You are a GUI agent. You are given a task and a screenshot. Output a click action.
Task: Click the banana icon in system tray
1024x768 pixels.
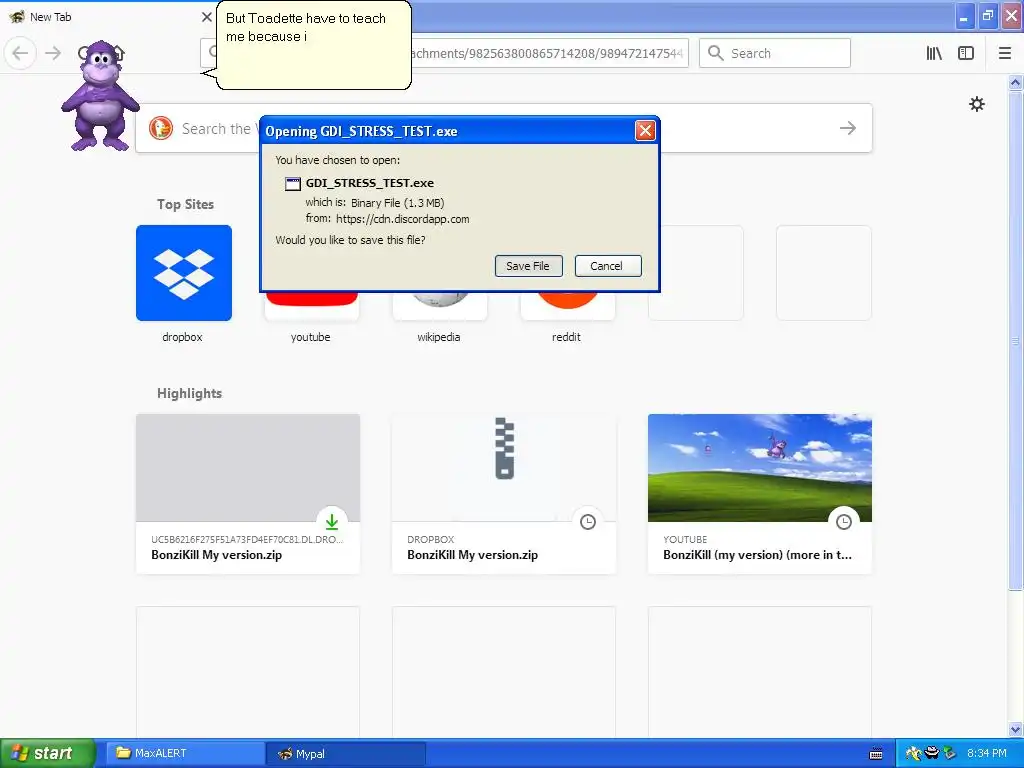click(x=913, y=754)
